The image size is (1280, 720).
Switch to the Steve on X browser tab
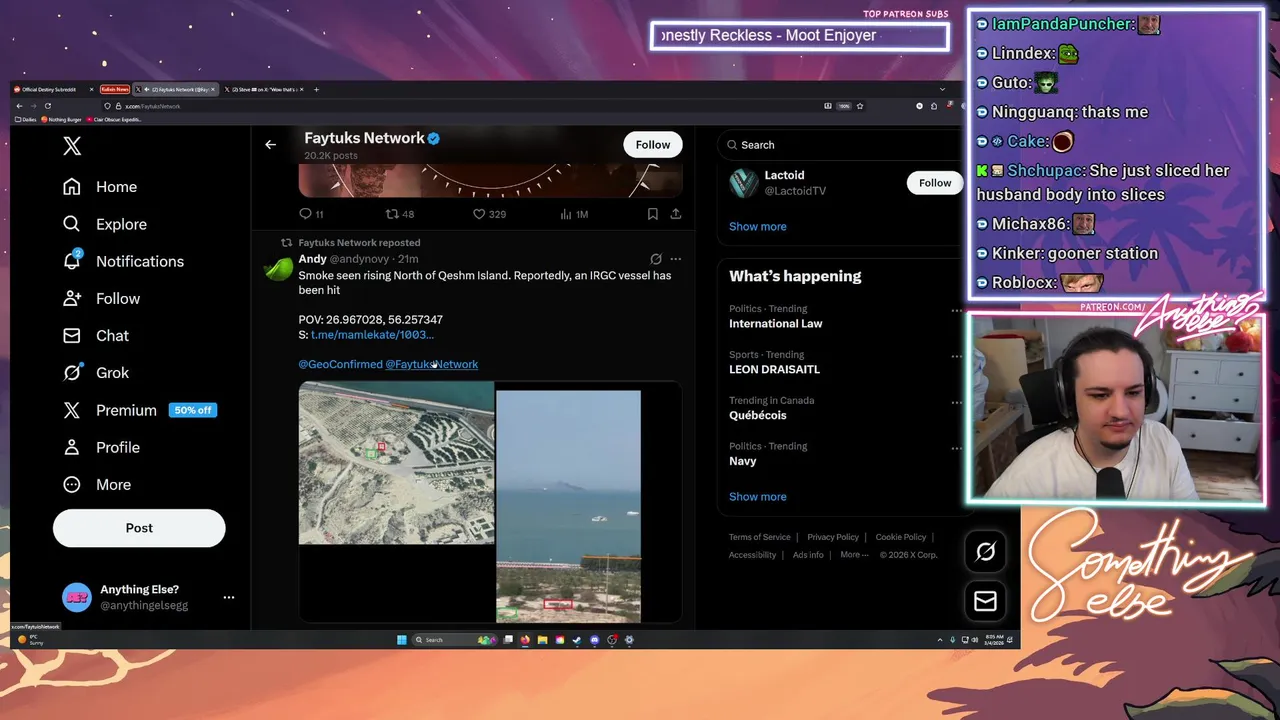265,90
